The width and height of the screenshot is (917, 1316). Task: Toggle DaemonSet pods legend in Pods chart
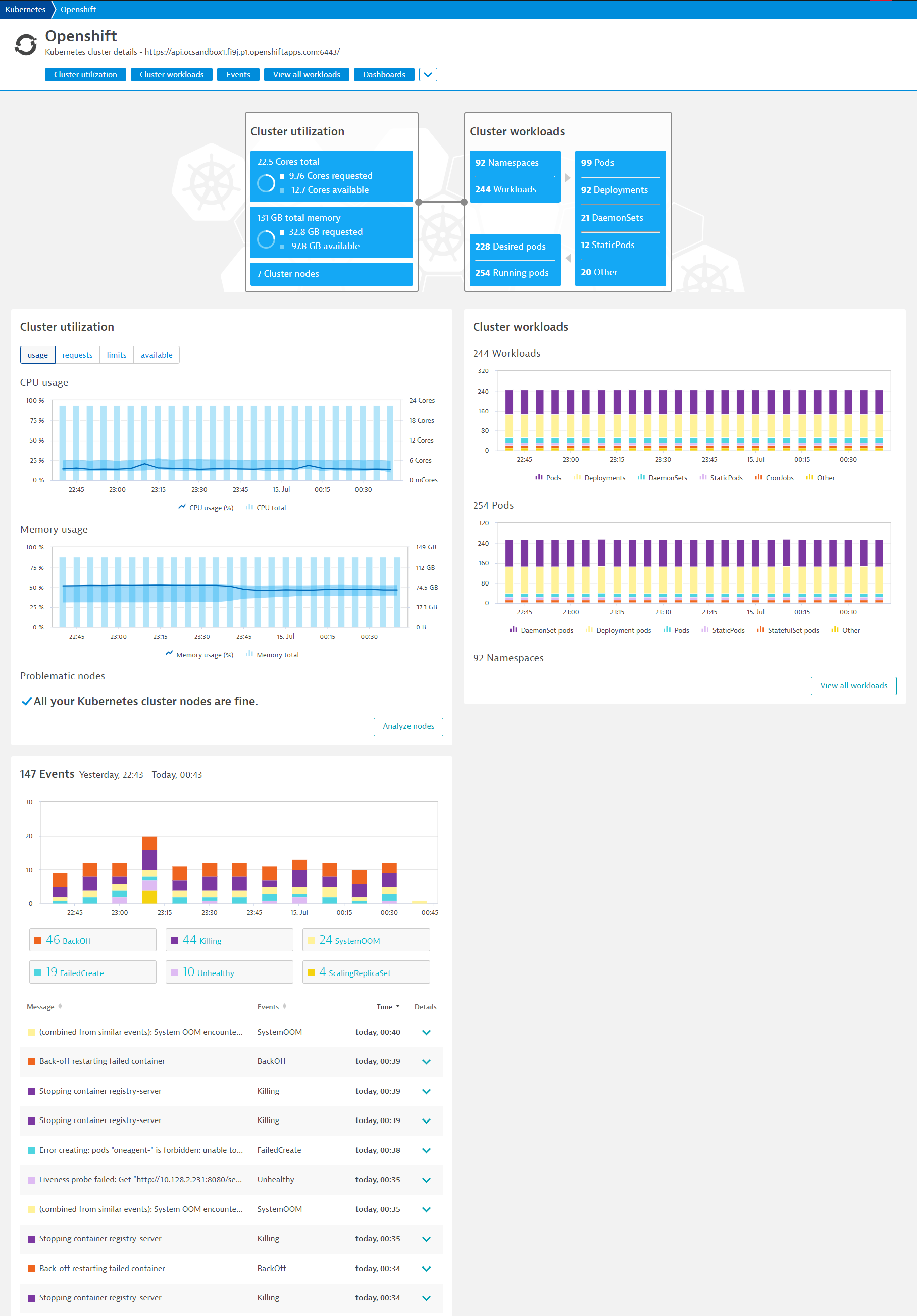tap(541, 630)
